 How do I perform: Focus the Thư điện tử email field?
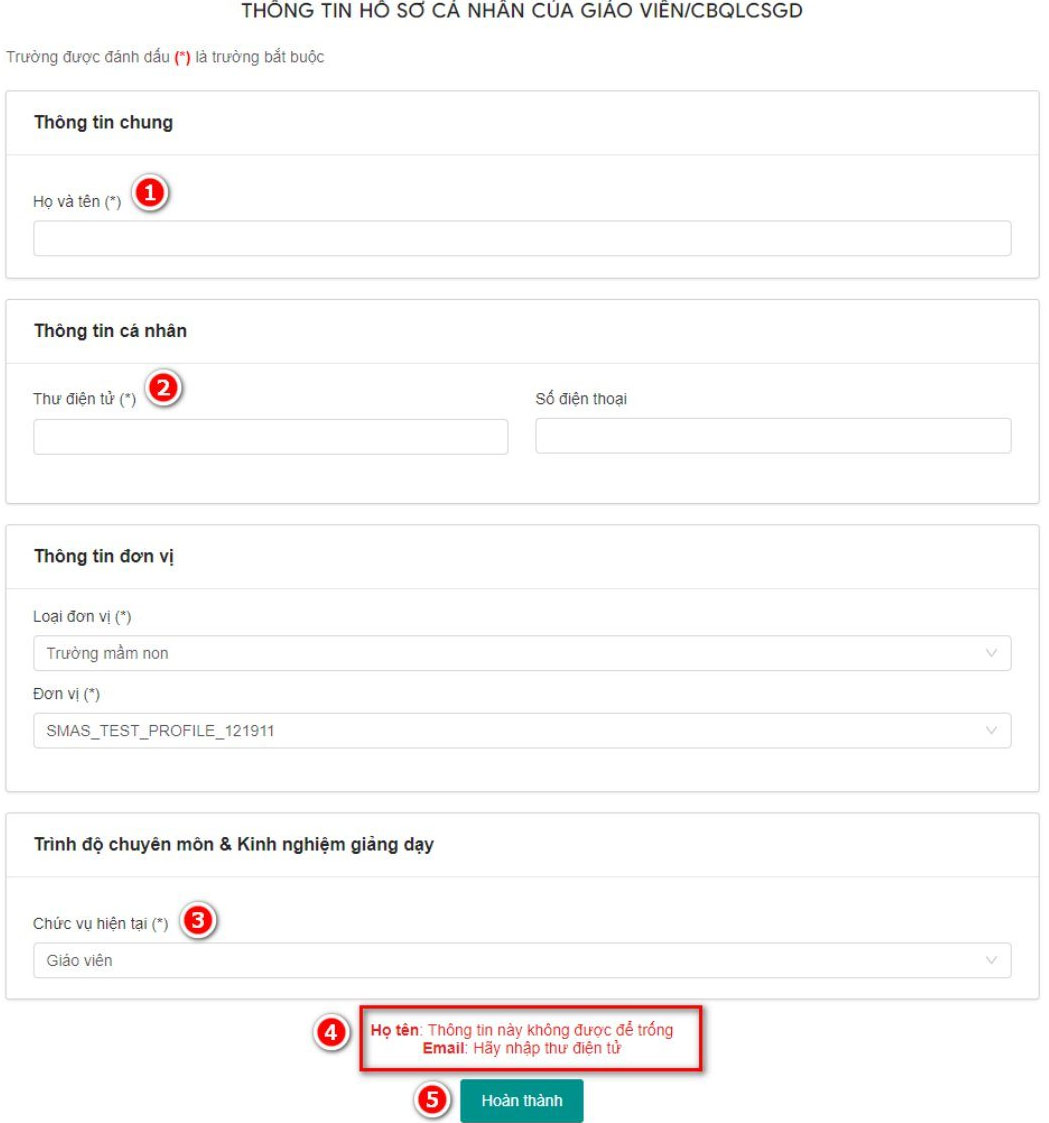click(x=271, y=437)
